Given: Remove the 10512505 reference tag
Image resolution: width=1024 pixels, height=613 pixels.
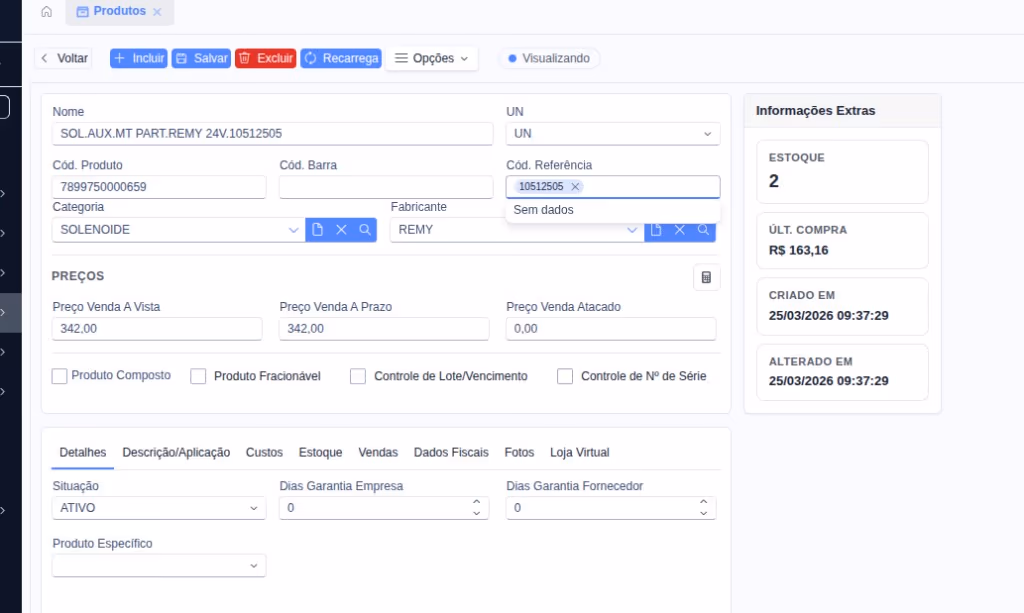Looking at the screenshot, I should pyautogui.click(x=575, y=187).
